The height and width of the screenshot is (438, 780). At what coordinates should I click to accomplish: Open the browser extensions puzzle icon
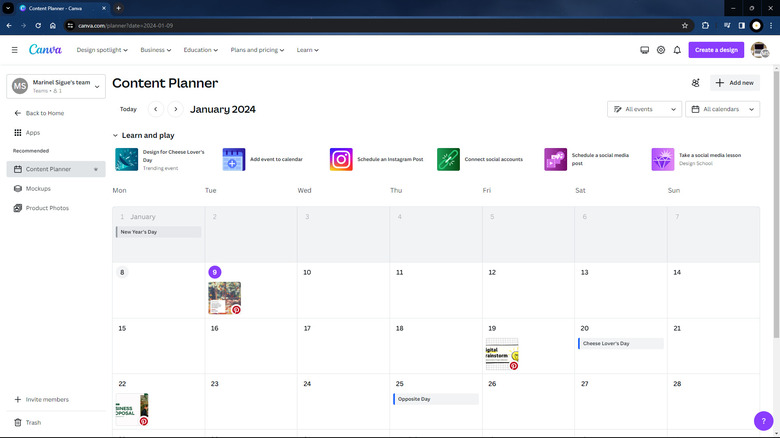[705, 25]
